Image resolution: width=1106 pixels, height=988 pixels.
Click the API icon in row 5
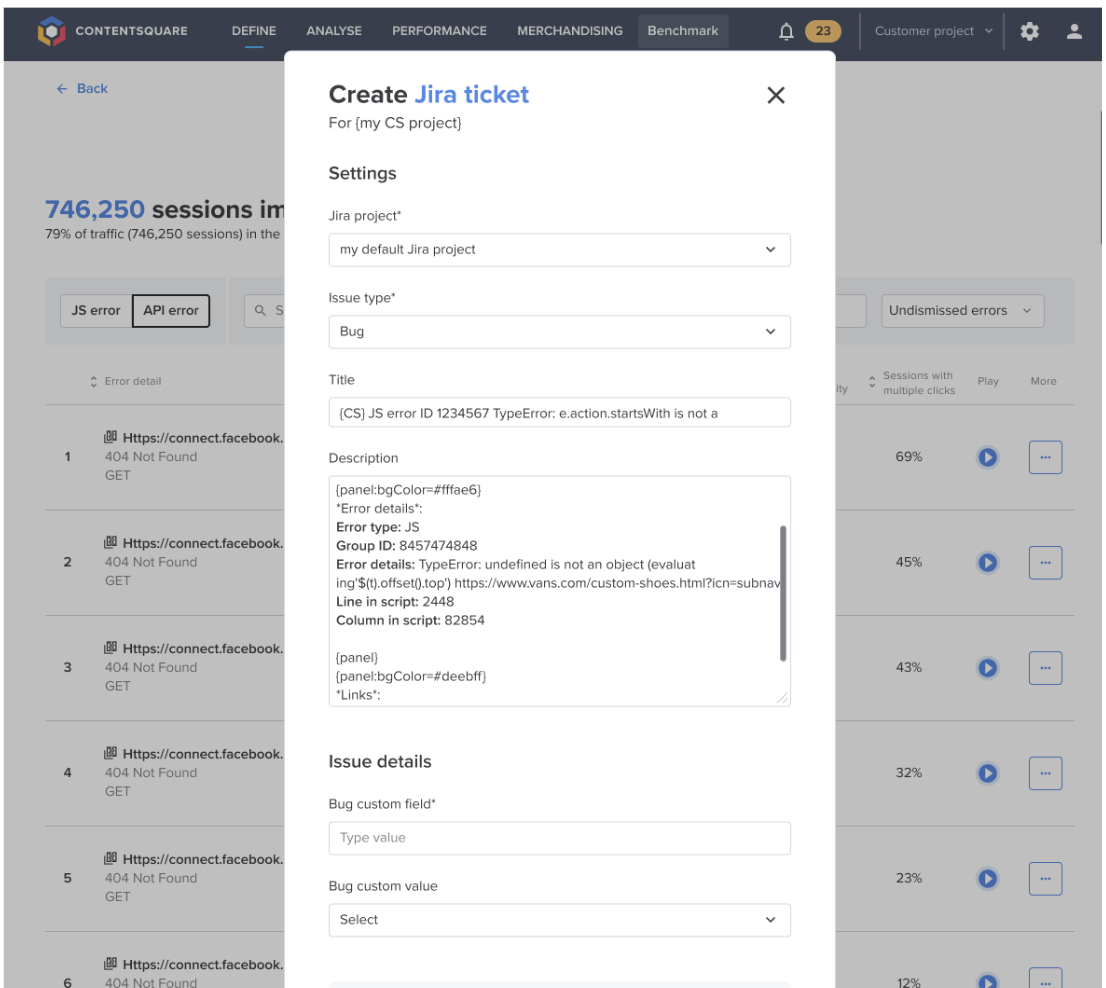click(111, 858)
